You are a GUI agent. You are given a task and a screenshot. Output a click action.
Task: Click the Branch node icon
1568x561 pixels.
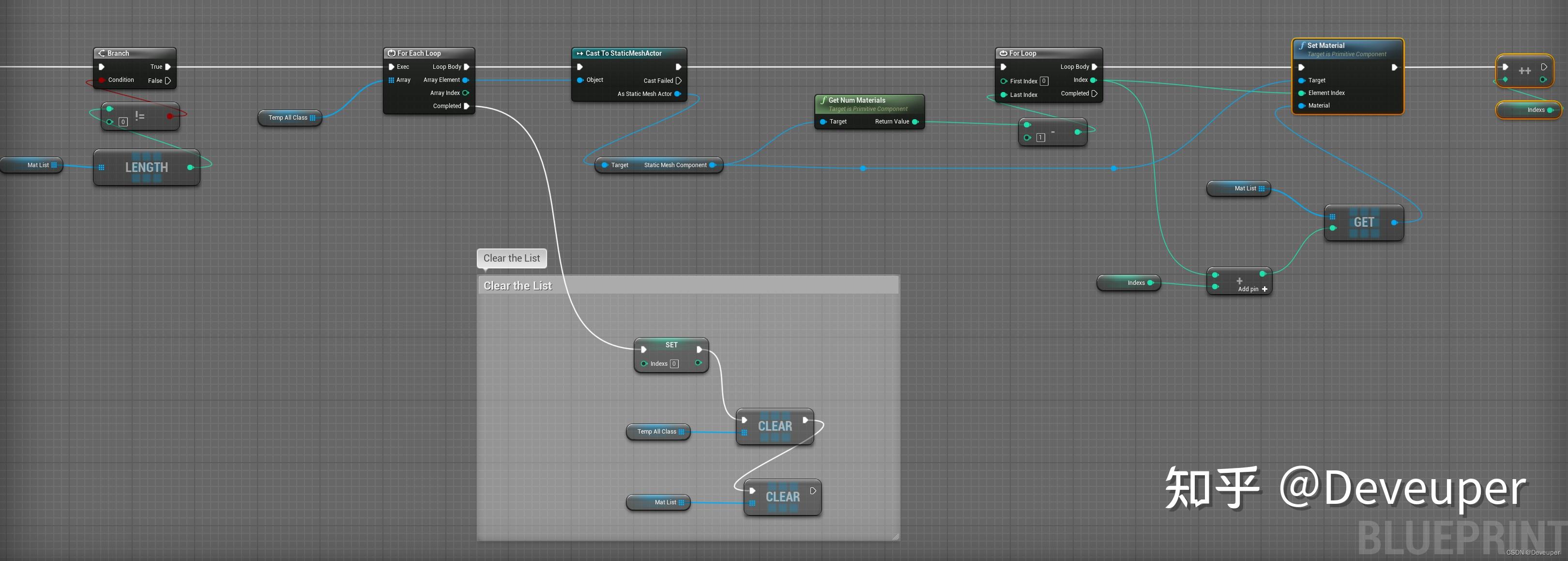103,53
